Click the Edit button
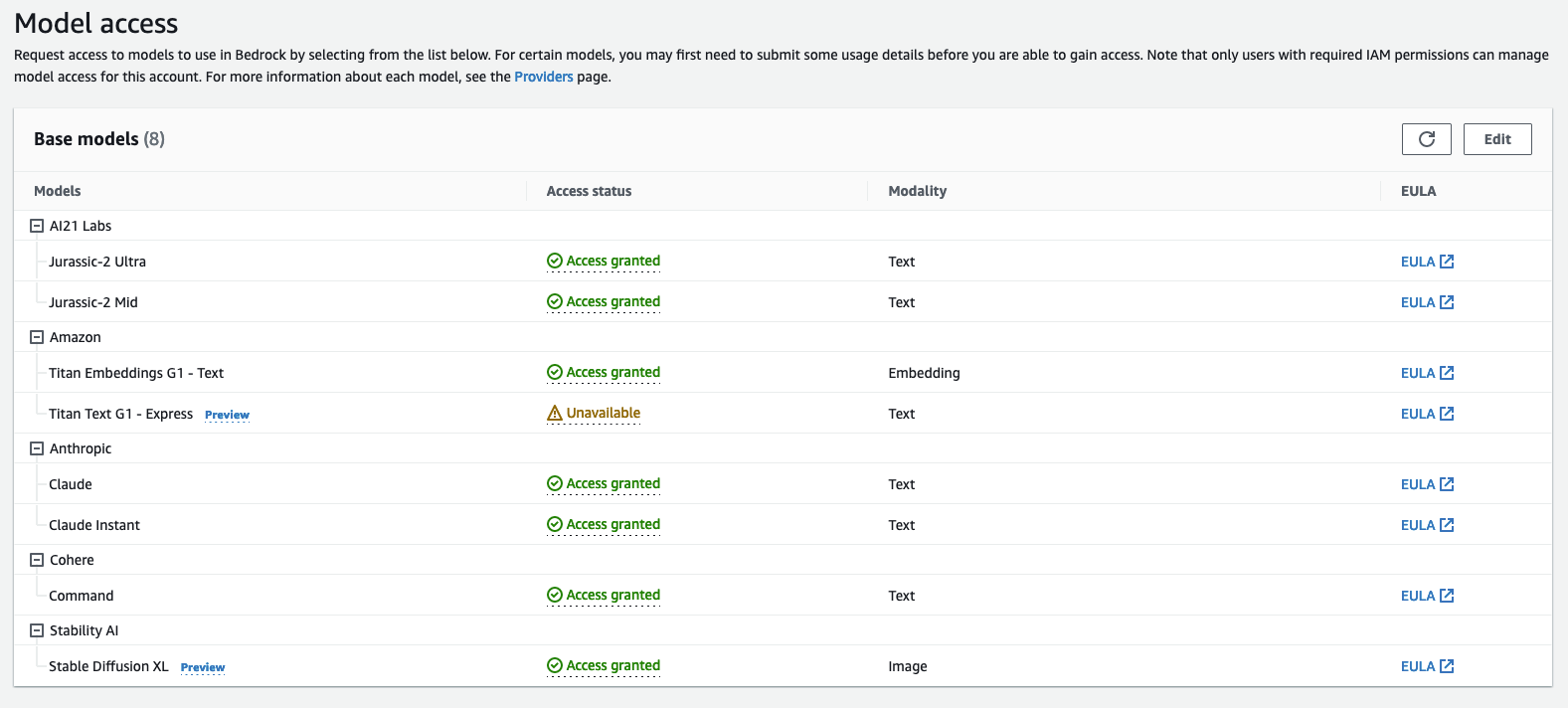 pos(1497,139)
